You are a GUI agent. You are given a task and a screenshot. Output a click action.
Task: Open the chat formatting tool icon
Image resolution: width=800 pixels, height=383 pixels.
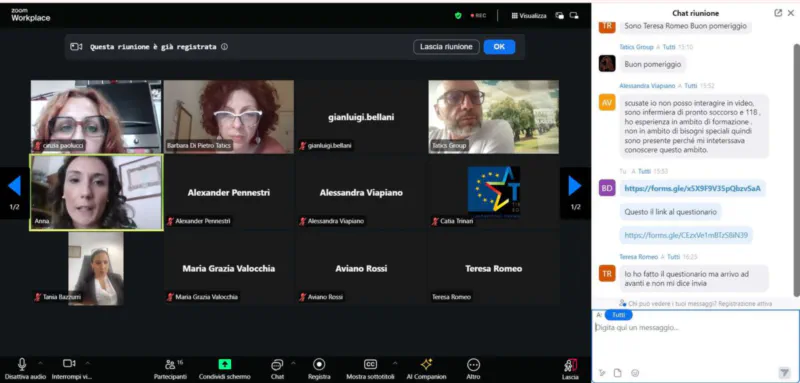click(603, 373)
